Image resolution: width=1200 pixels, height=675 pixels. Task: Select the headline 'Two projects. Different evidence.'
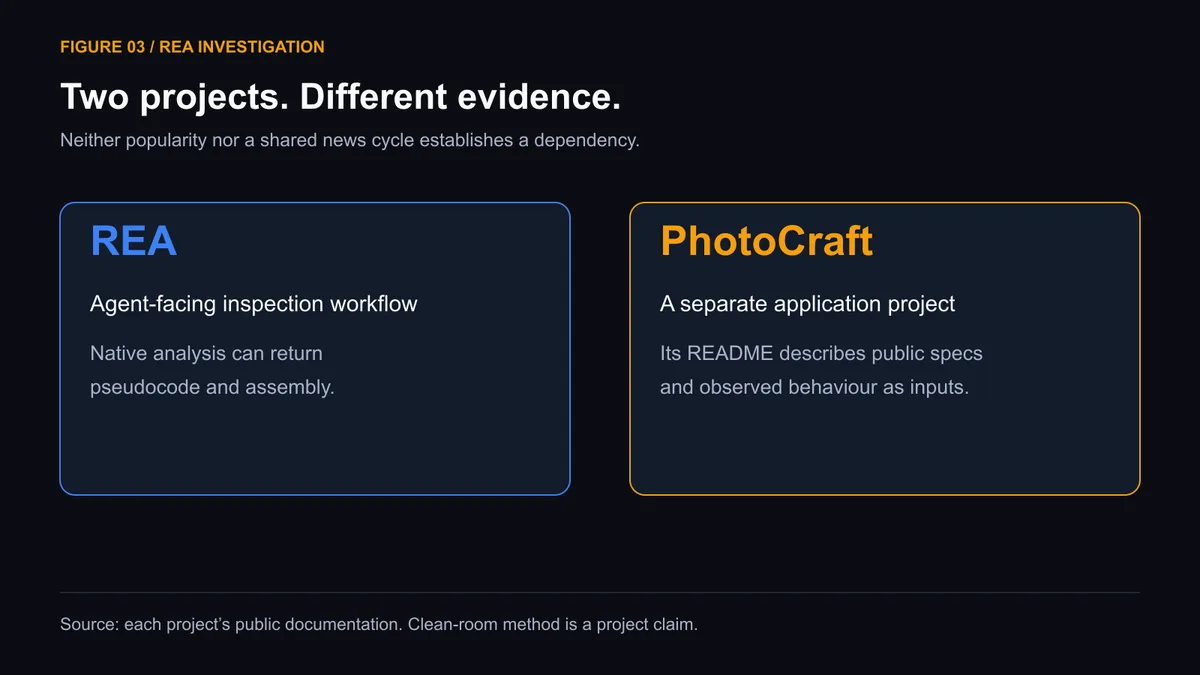tap(340, 97)
